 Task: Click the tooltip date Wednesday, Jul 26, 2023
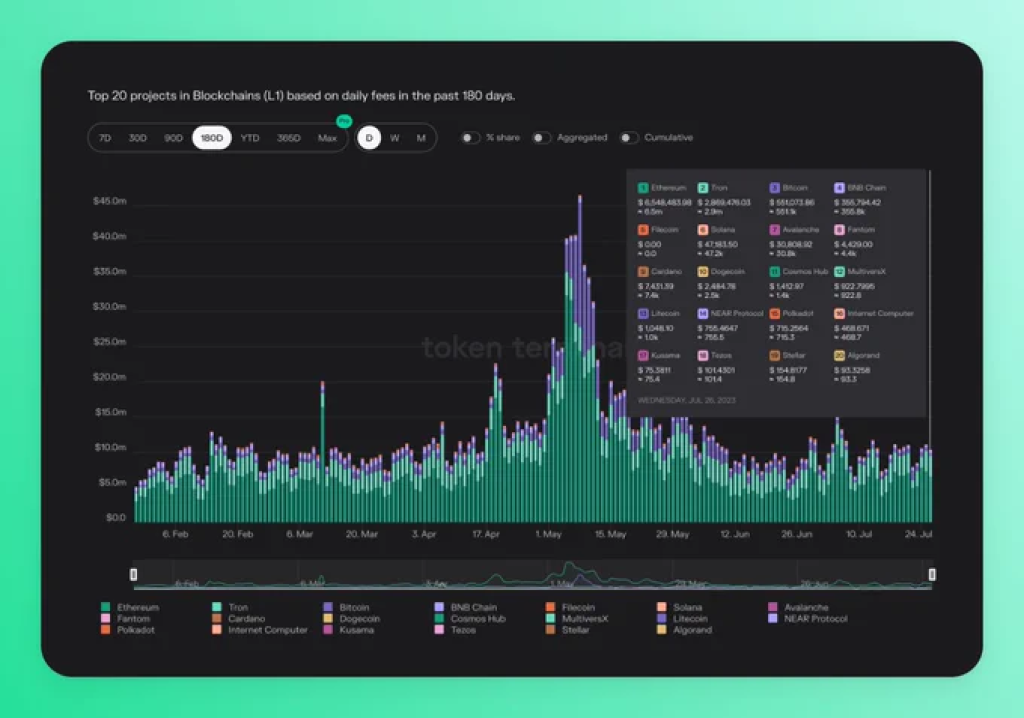686,400
